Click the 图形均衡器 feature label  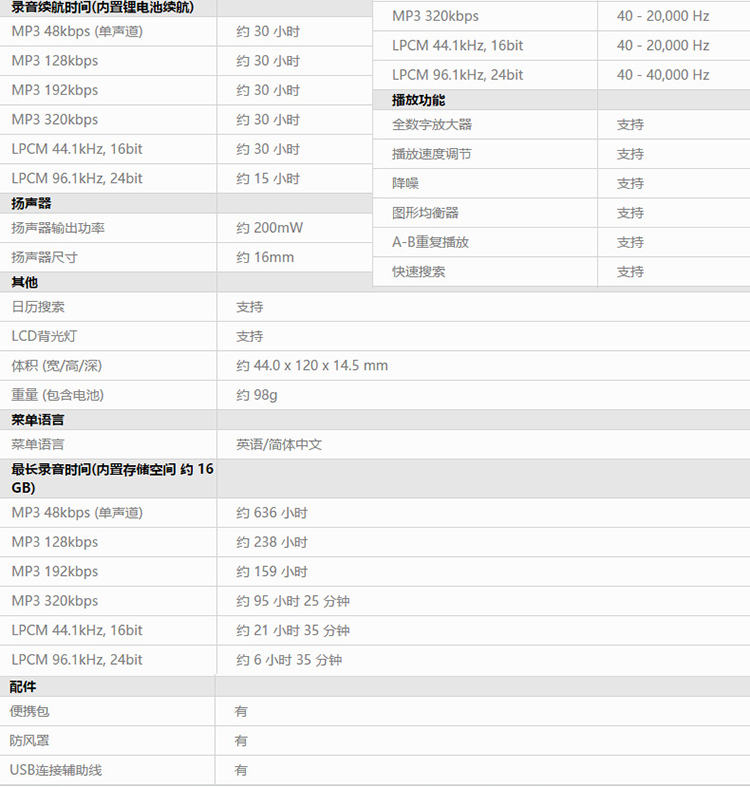(425, 213)
